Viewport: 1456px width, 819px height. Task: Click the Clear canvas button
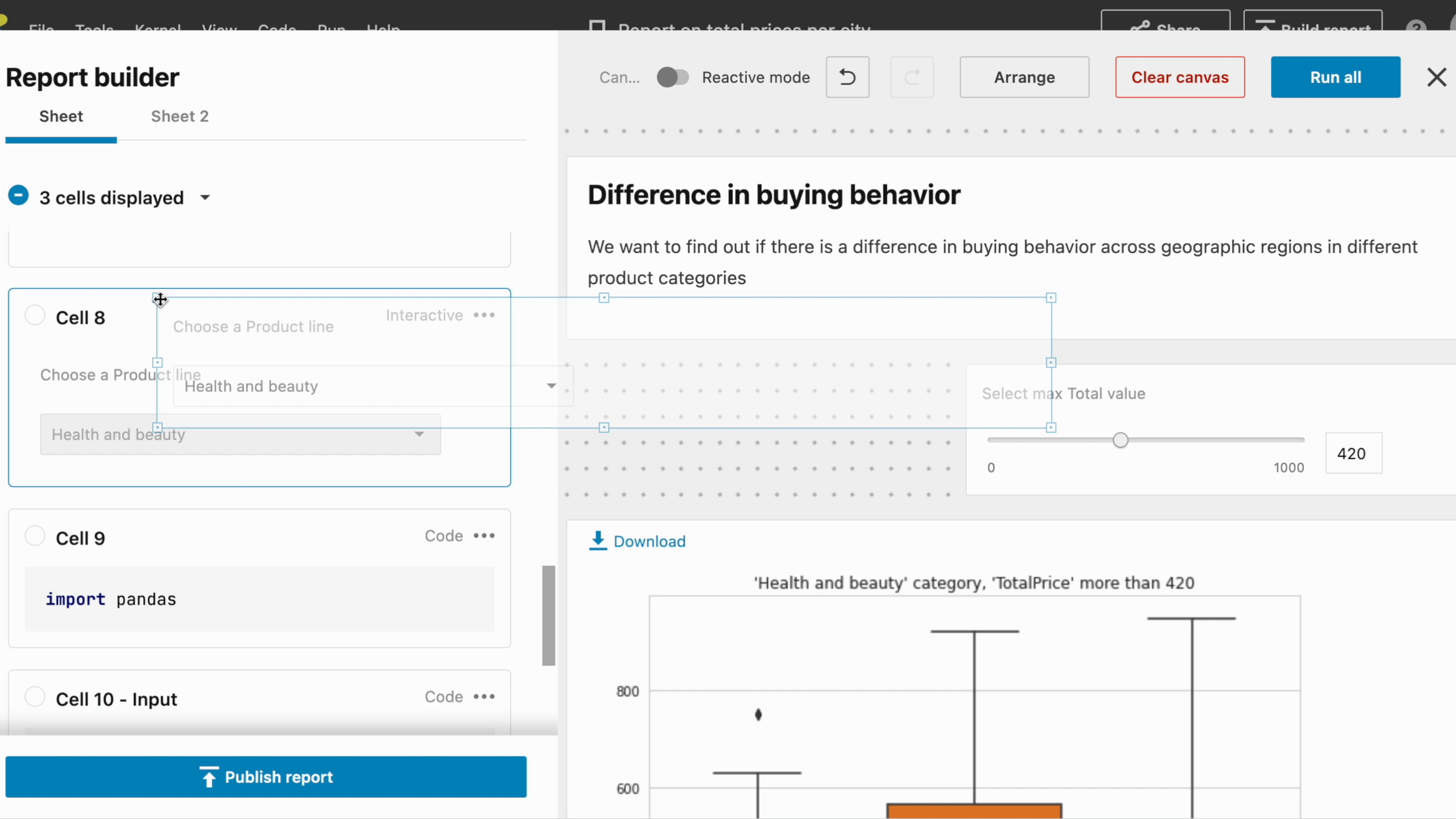coord(1179,77)
